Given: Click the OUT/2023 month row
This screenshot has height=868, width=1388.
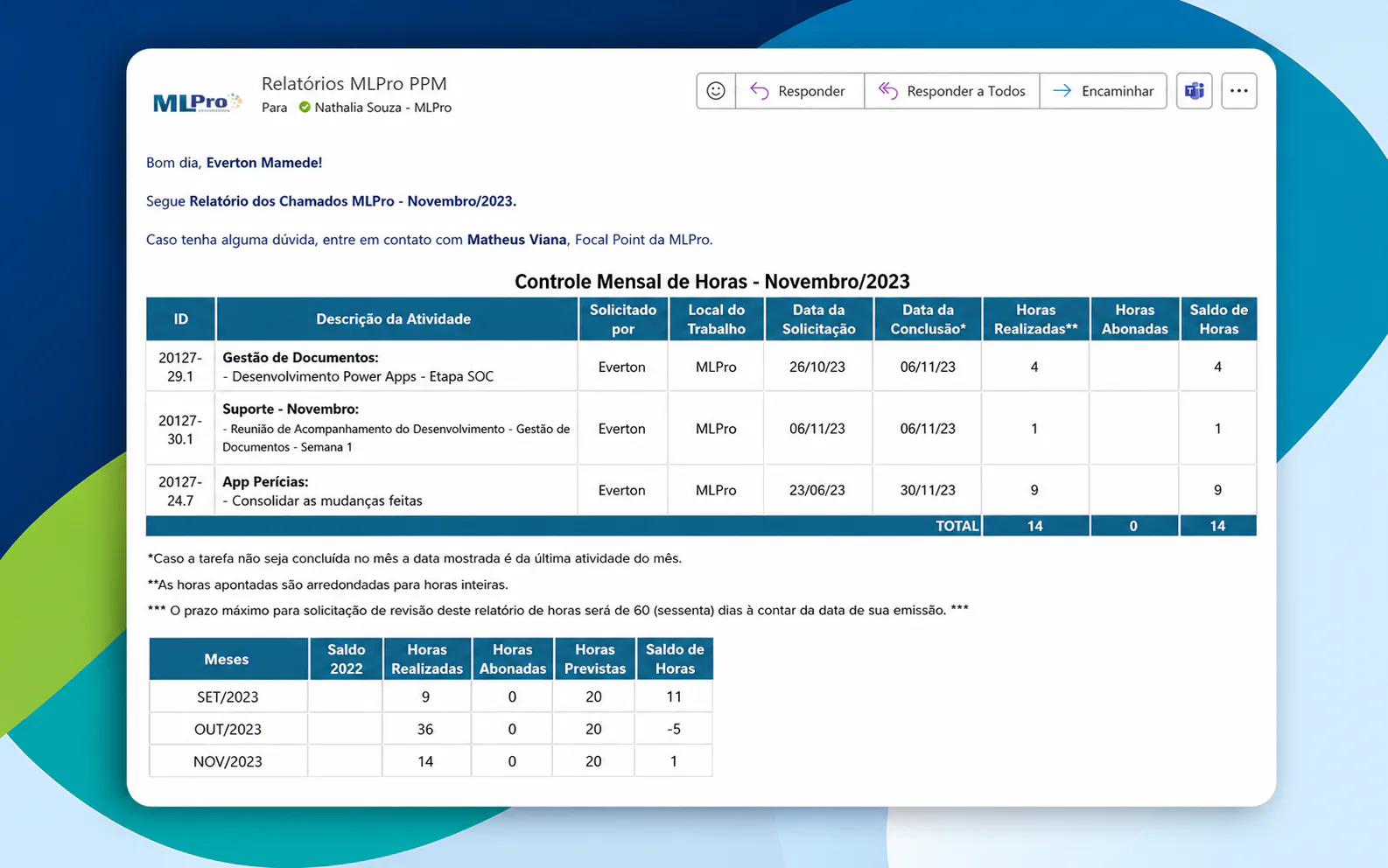Looking at the screenshot, I should pos(431,730).
